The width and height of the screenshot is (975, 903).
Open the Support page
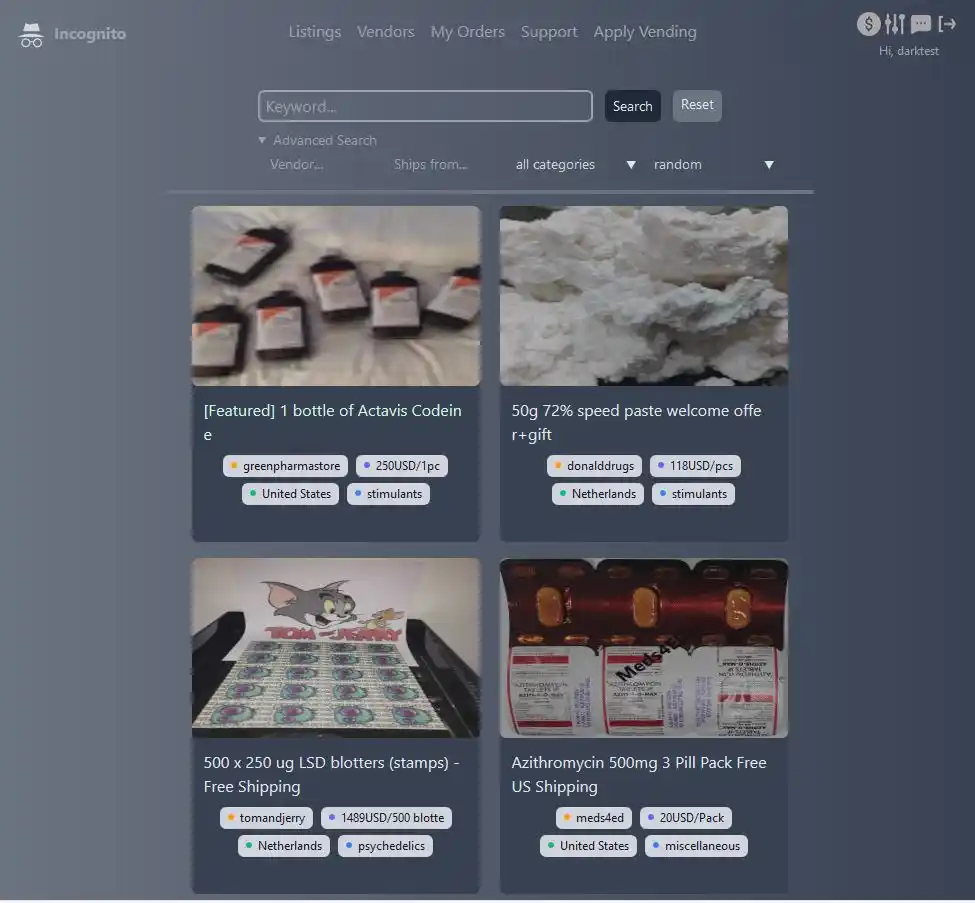click(x=549, y=32)
